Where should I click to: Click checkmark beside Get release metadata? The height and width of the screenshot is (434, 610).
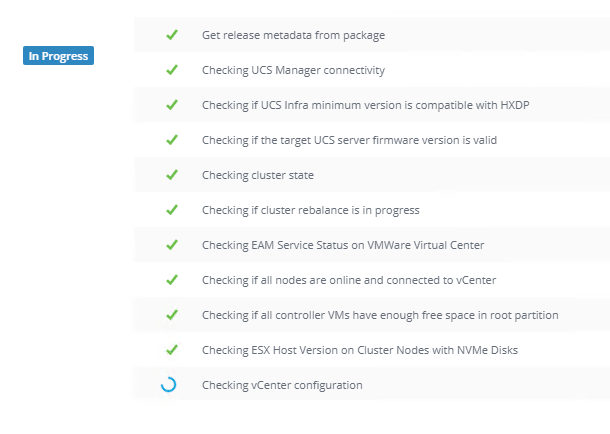point(171,35)
